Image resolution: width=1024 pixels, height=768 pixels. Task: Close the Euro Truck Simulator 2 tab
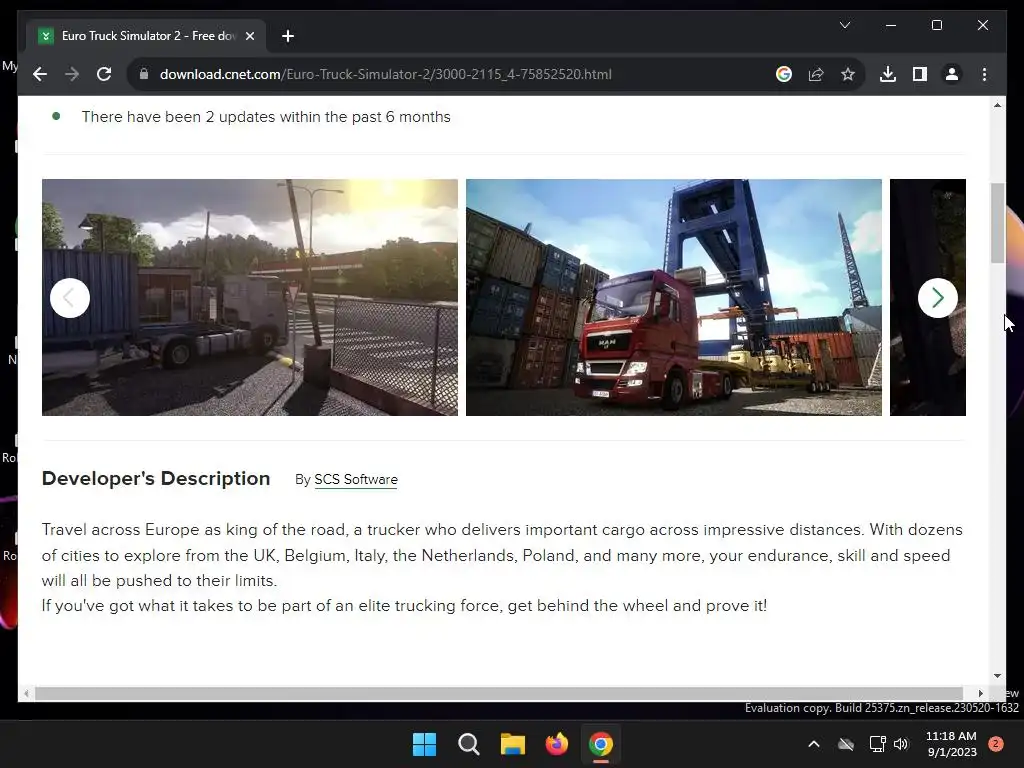tap(249, 36)
